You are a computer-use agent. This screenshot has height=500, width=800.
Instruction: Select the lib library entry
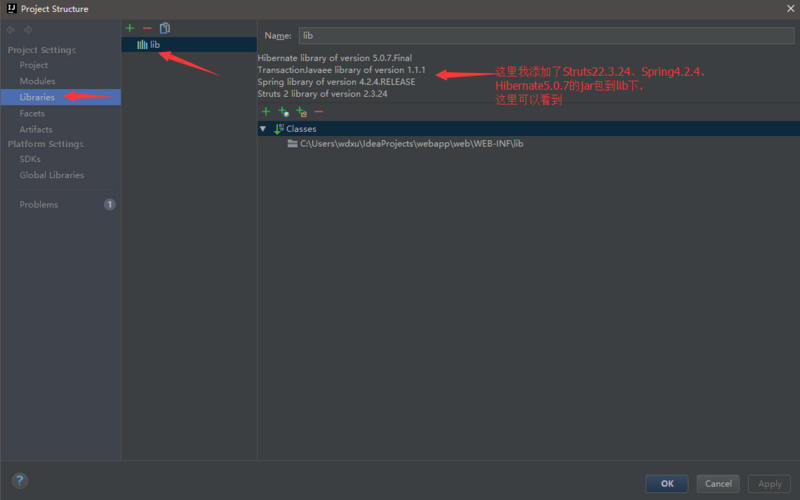coord(155,45)
